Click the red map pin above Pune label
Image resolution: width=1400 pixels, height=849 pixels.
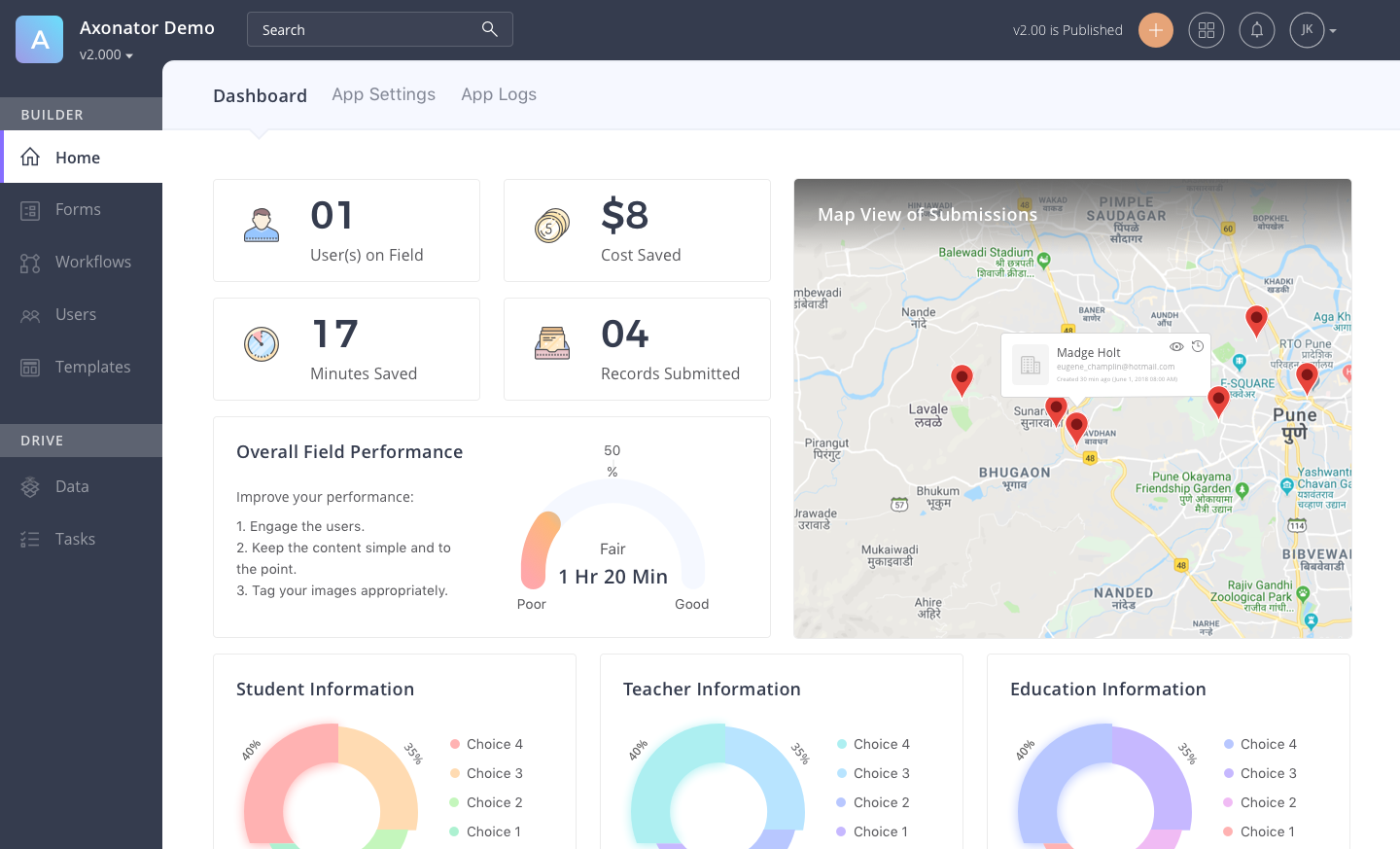pyautogui.click(x=1307, y=377)
